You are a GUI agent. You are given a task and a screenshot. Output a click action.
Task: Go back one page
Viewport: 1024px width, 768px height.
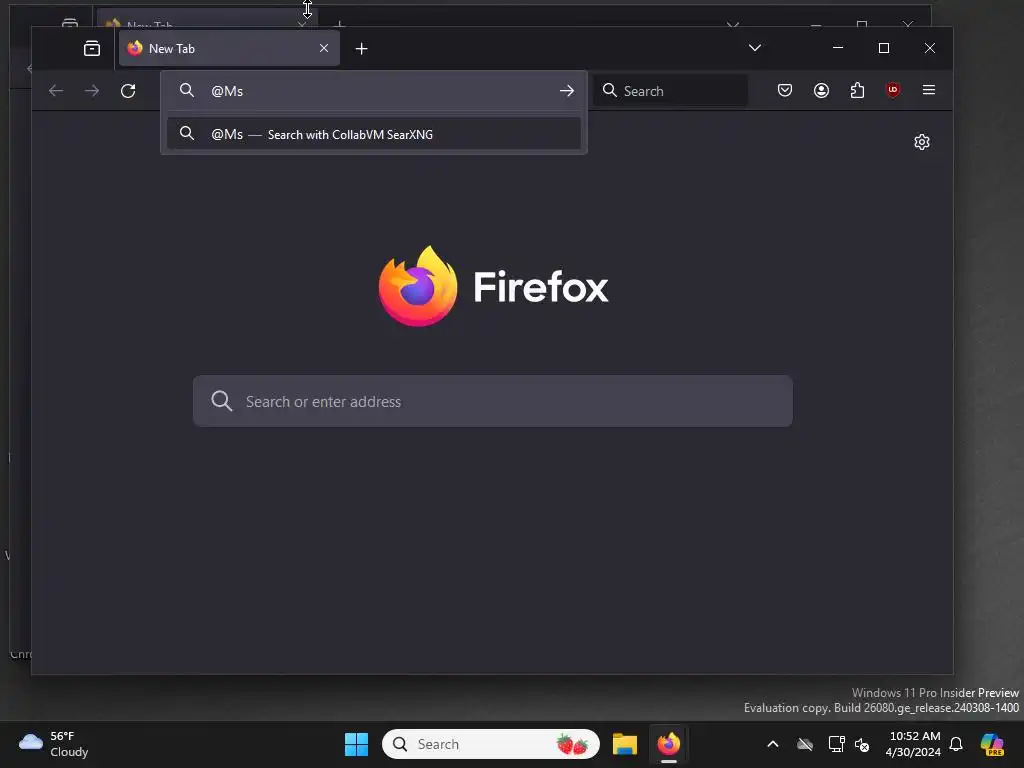[x=56, y=91]
